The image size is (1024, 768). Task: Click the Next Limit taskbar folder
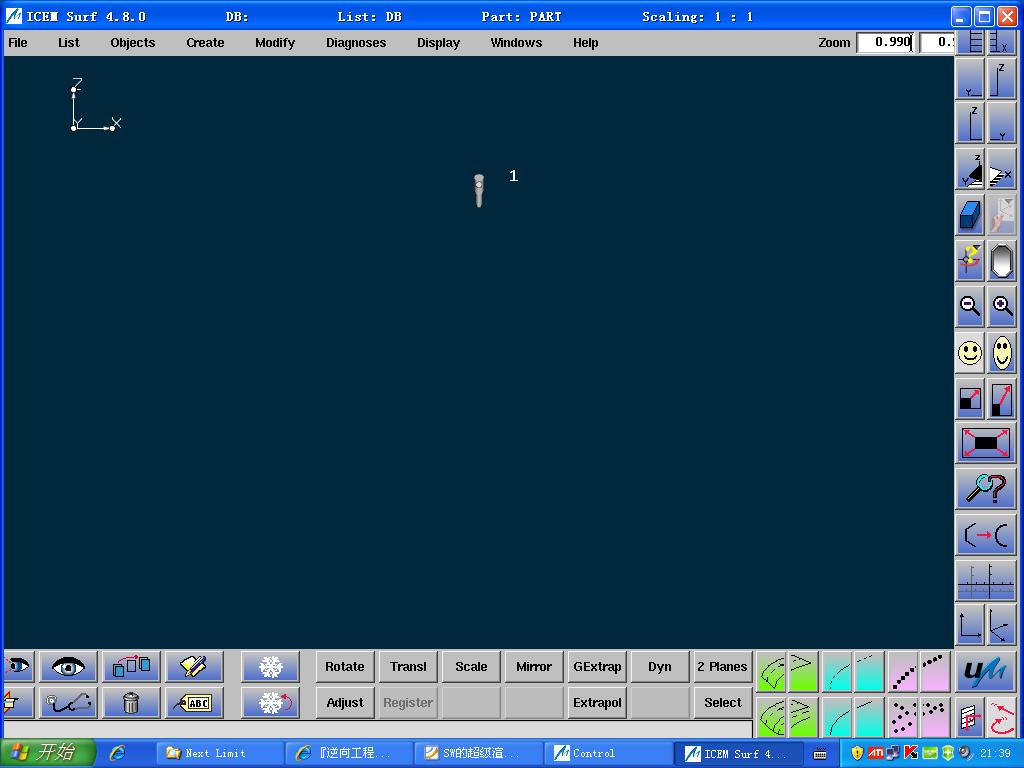click(x=220, y=753)
